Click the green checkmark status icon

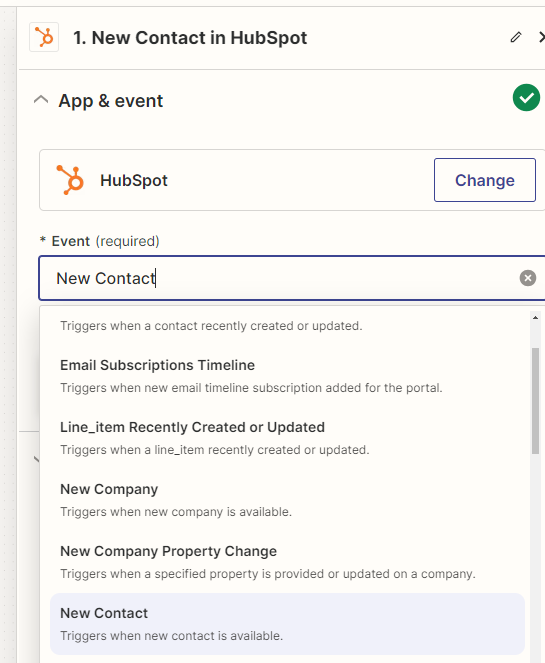click(526, 98)
